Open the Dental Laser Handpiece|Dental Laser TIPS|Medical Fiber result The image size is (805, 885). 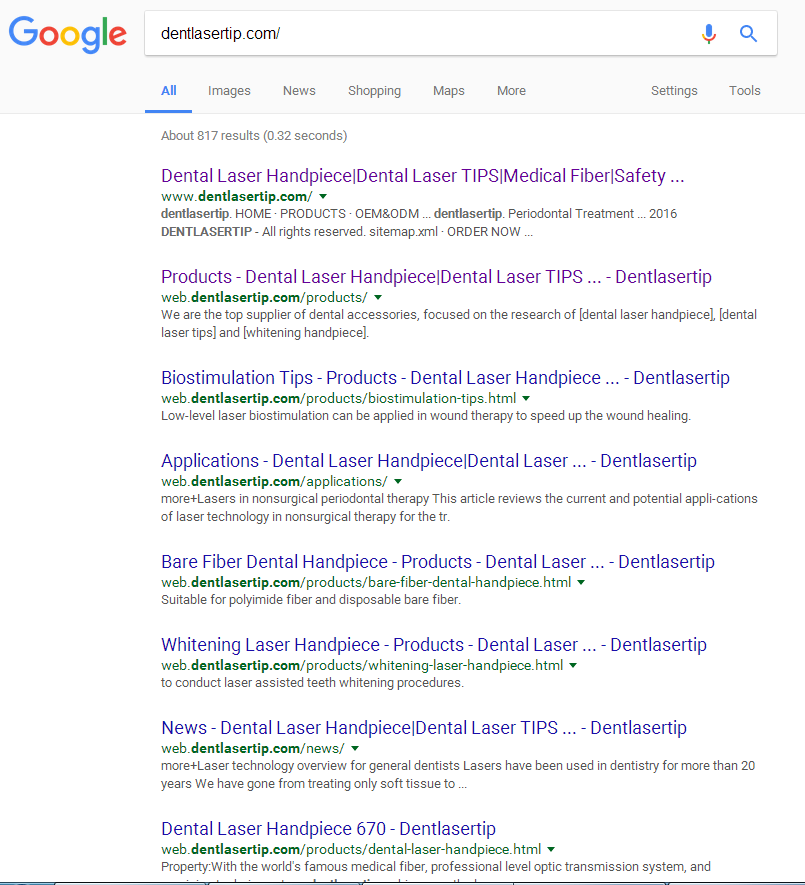pos(422,176)
